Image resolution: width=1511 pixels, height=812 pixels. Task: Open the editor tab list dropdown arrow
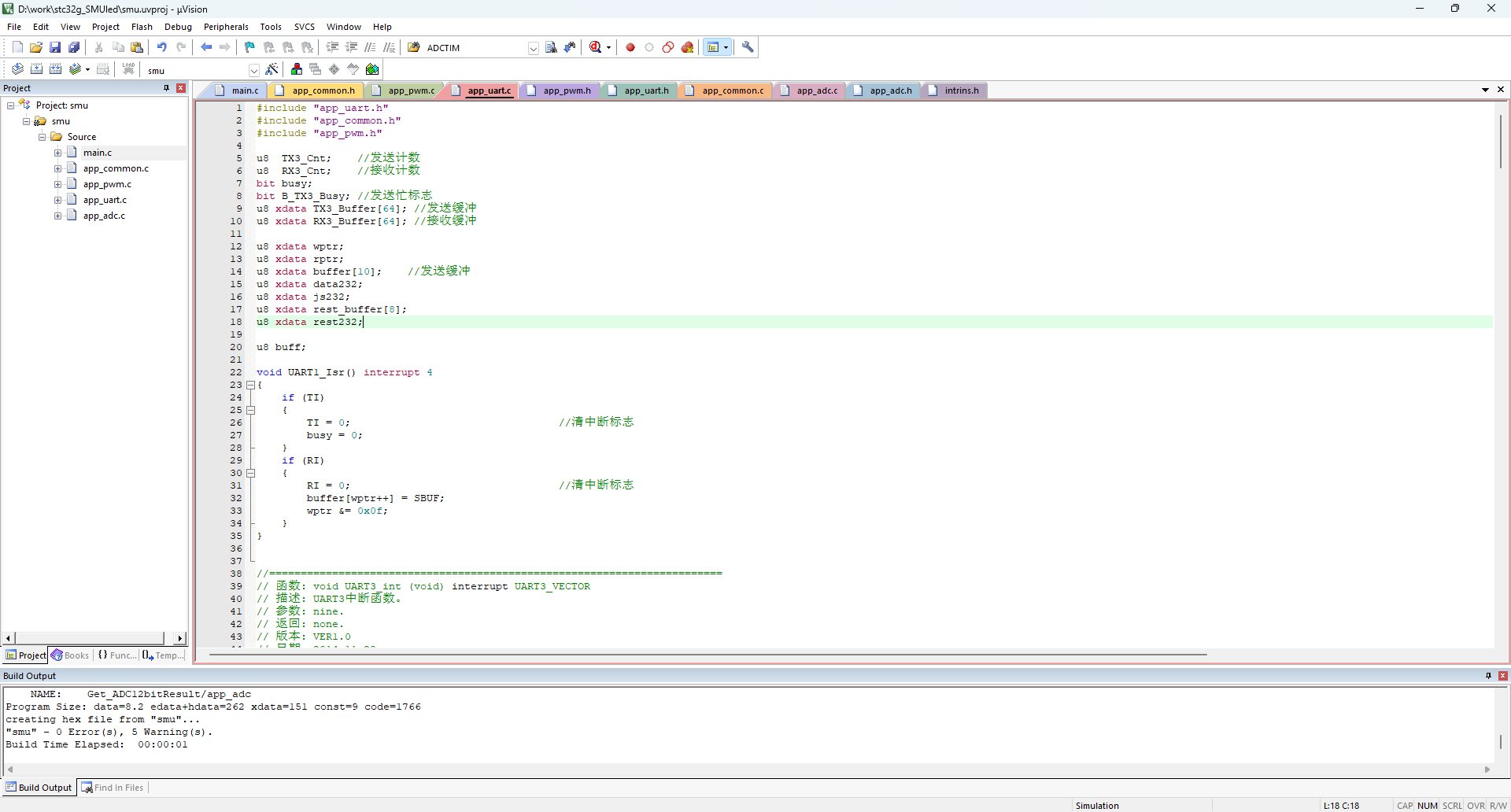1485,90
